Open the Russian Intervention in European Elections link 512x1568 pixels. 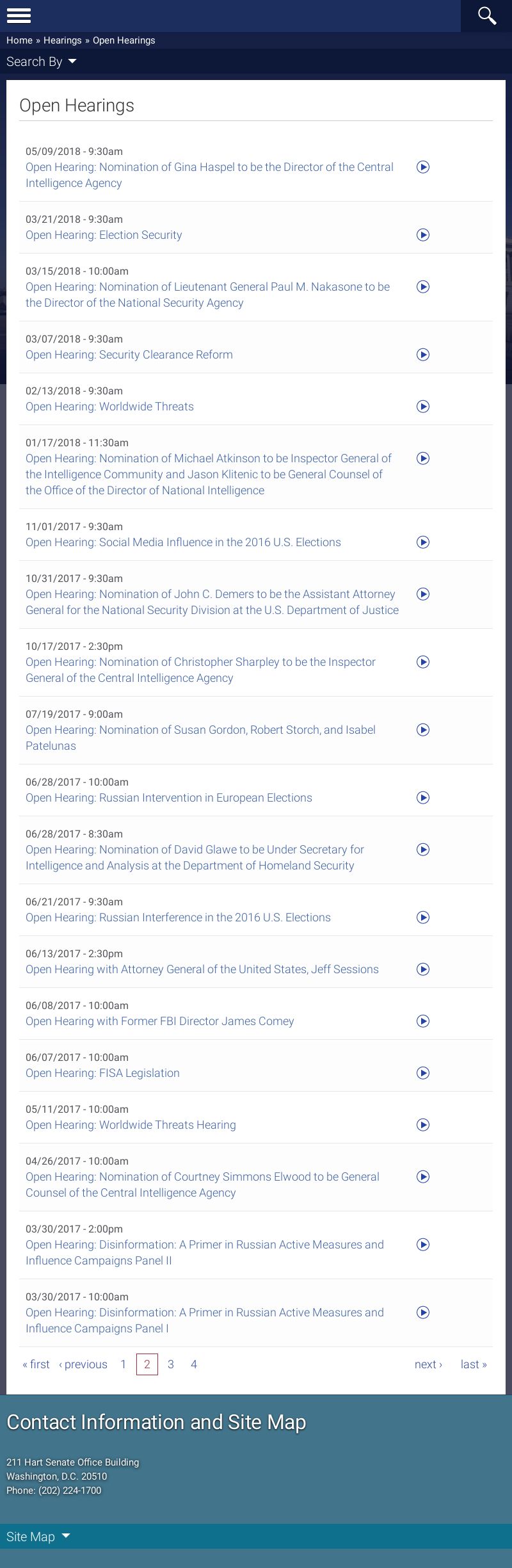point(169,798)
